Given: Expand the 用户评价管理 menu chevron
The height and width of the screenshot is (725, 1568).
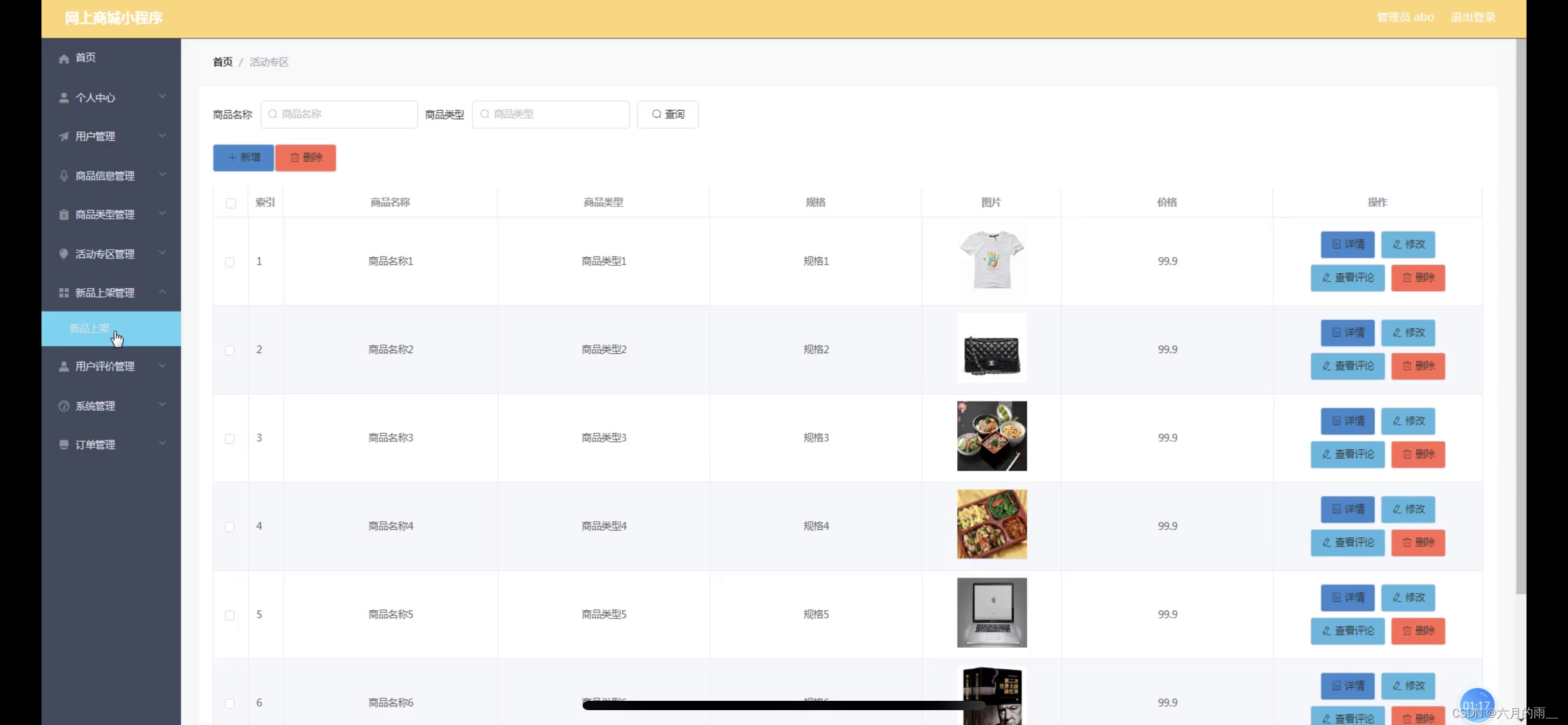Looking at the screenshot, I should pos(162,366).
